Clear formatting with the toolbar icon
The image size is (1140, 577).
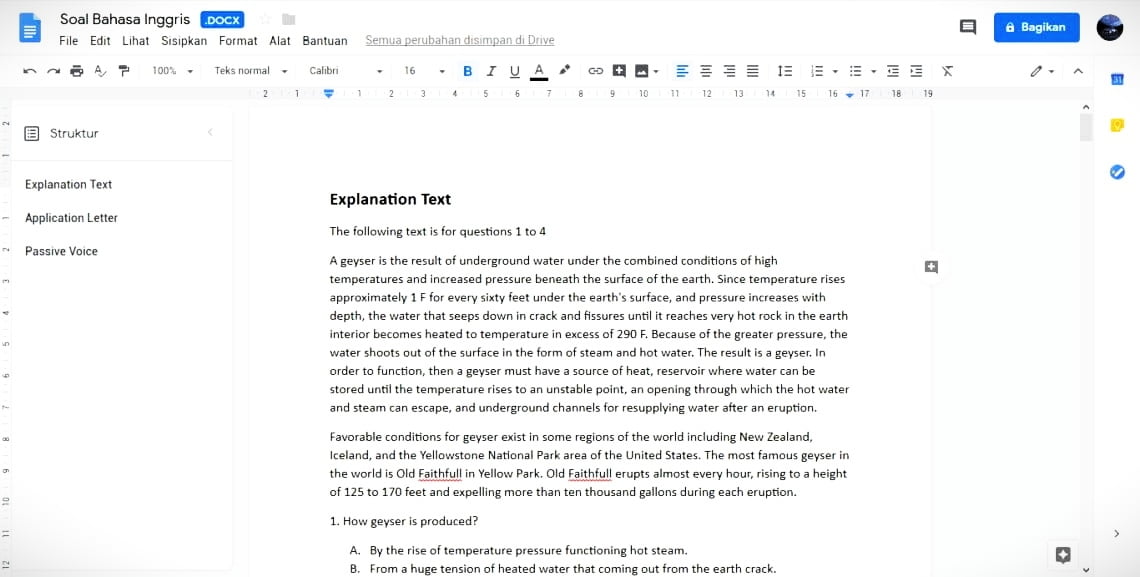pyautogui.click(x=947, y=71)
